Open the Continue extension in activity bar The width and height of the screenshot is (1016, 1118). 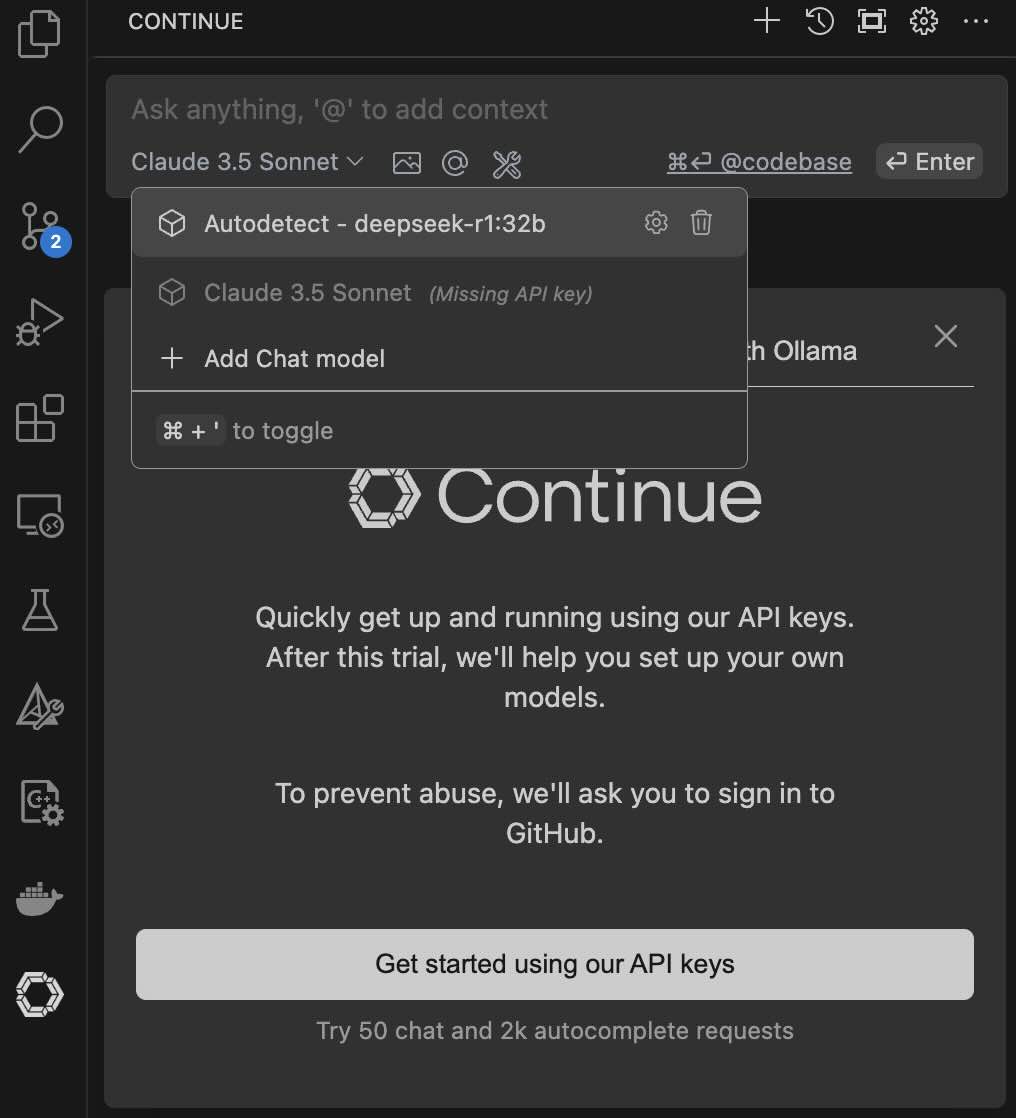[x=39, y=994]
